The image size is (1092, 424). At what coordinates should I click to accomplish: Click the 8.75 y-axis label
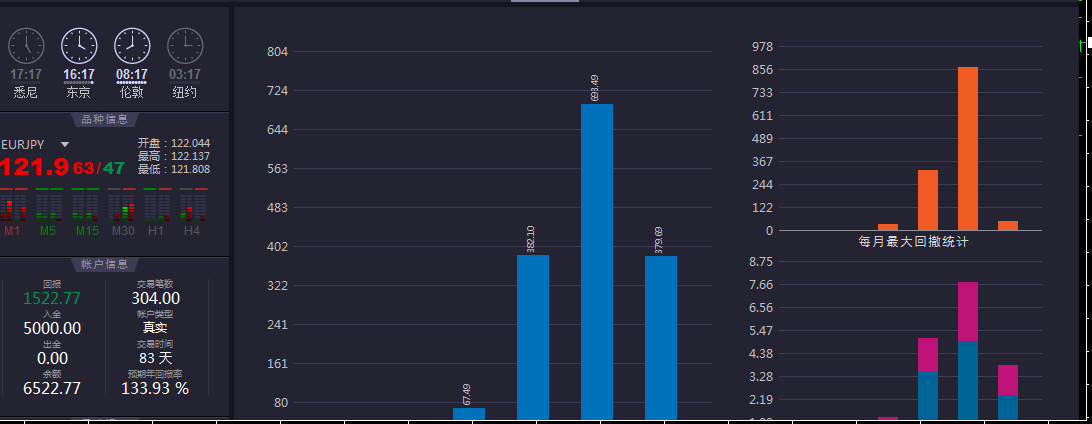(763, 262)
